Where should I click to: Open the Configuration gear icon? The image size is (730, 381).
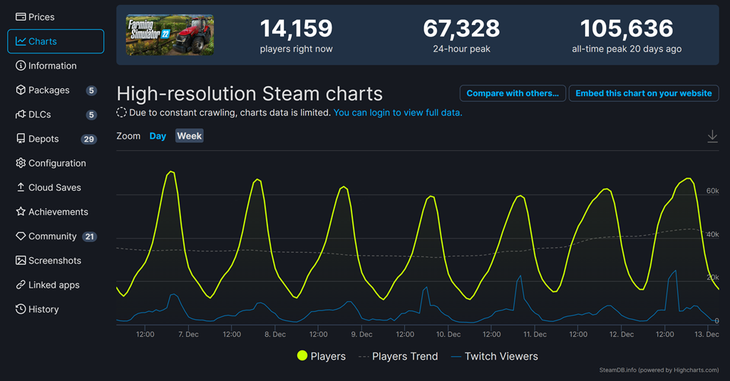[x=20, y=163]
